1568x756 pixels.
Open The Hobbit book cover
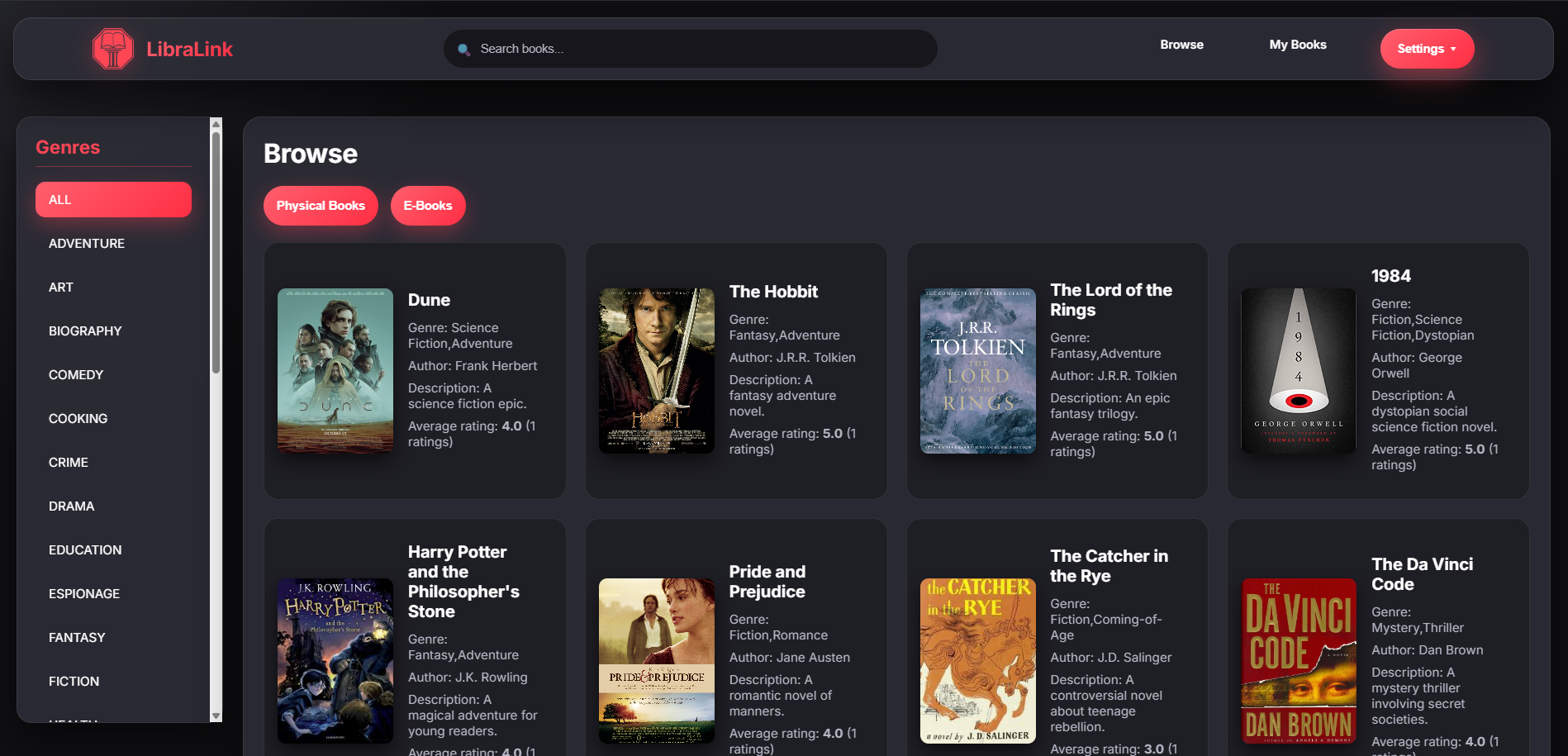tap(657, 371)
